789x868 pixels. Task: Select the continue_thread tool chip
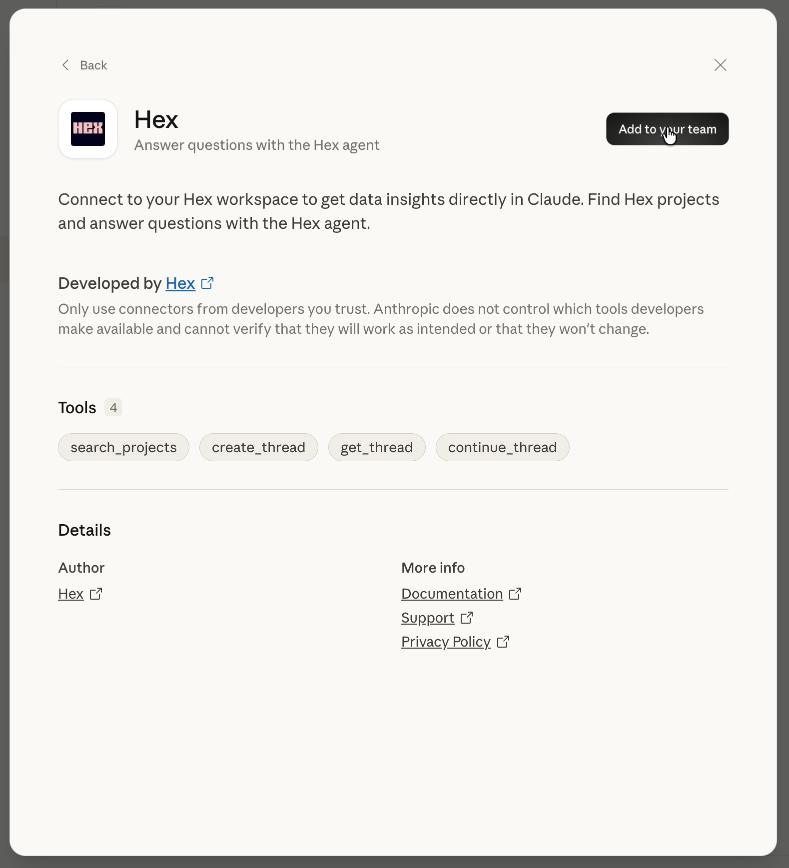pos(502,447)
